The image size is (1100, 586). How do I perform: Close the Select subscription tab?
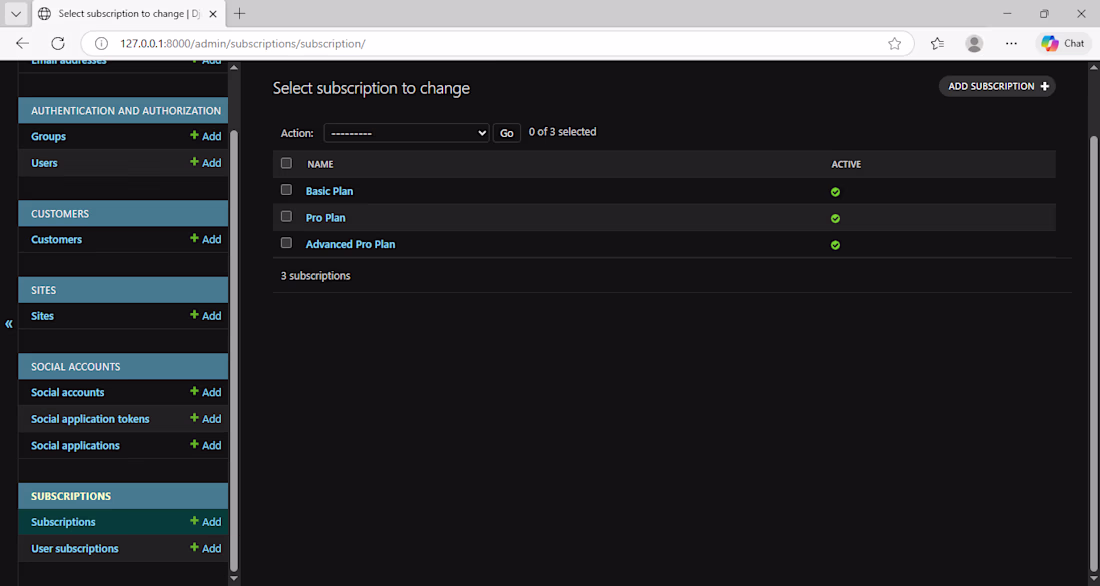point(213,13)
